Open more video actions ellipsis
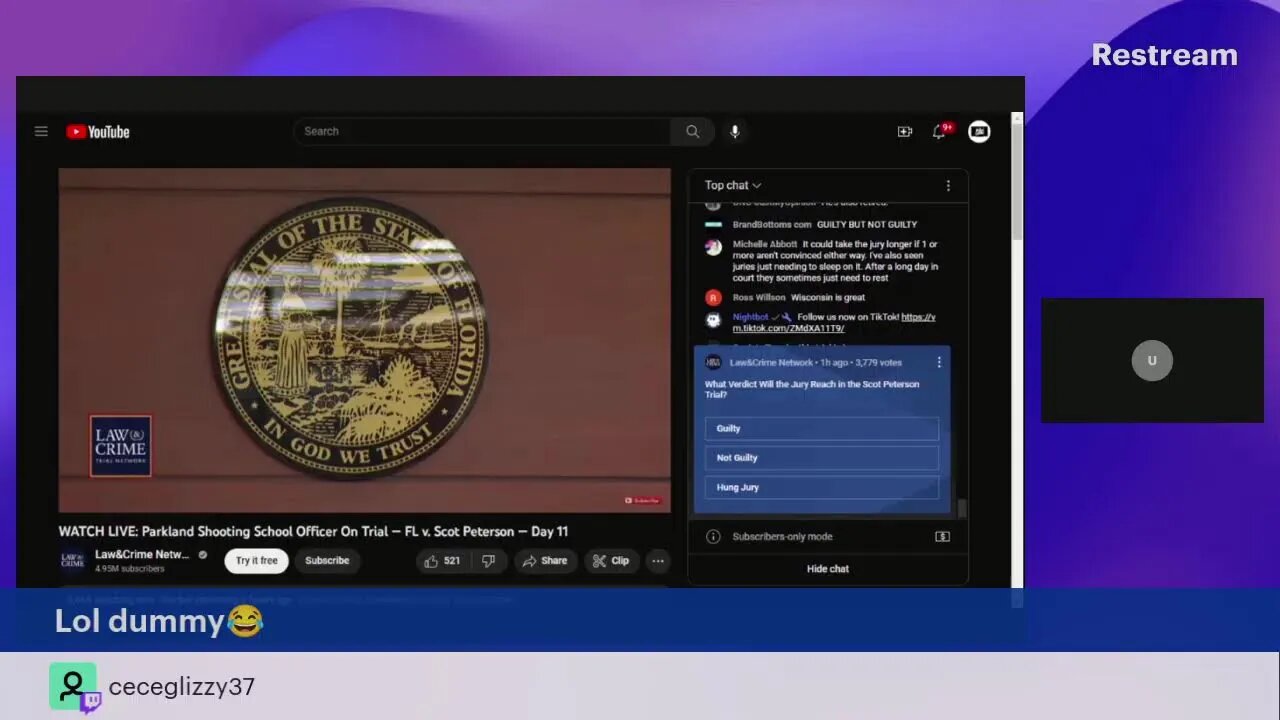This screenshot has height=720, width=1280. (658, 561)
